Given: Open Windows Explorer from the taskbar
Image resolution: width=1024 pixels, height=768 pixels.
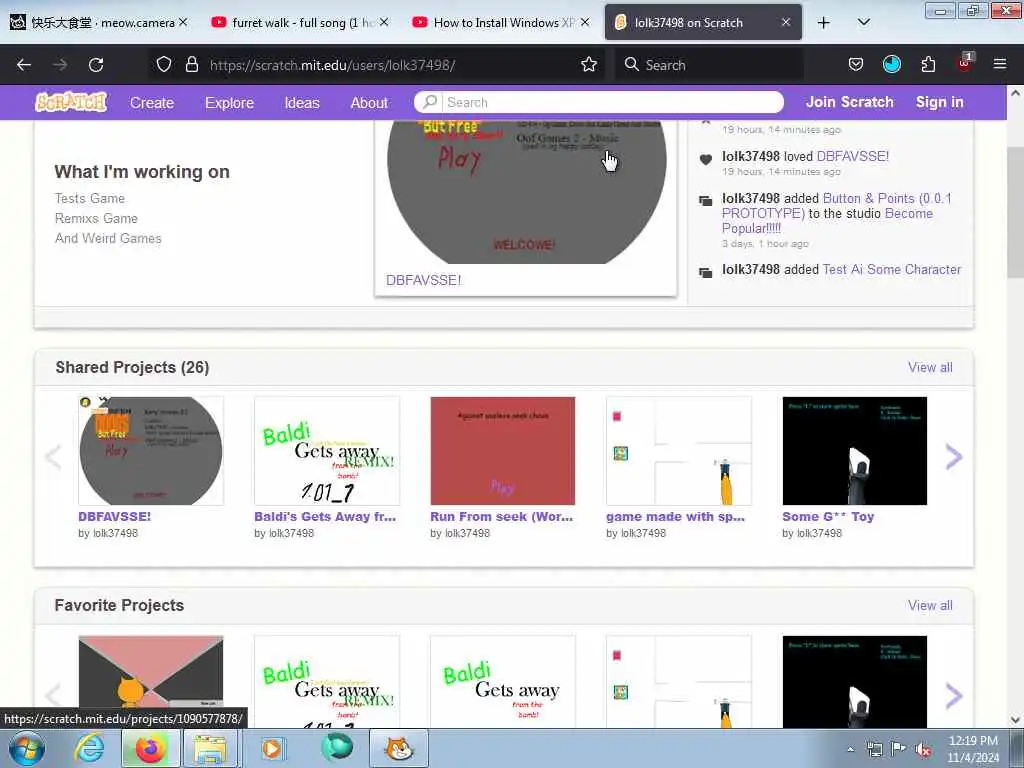Looking at the screenshot, I should [210, 748].
